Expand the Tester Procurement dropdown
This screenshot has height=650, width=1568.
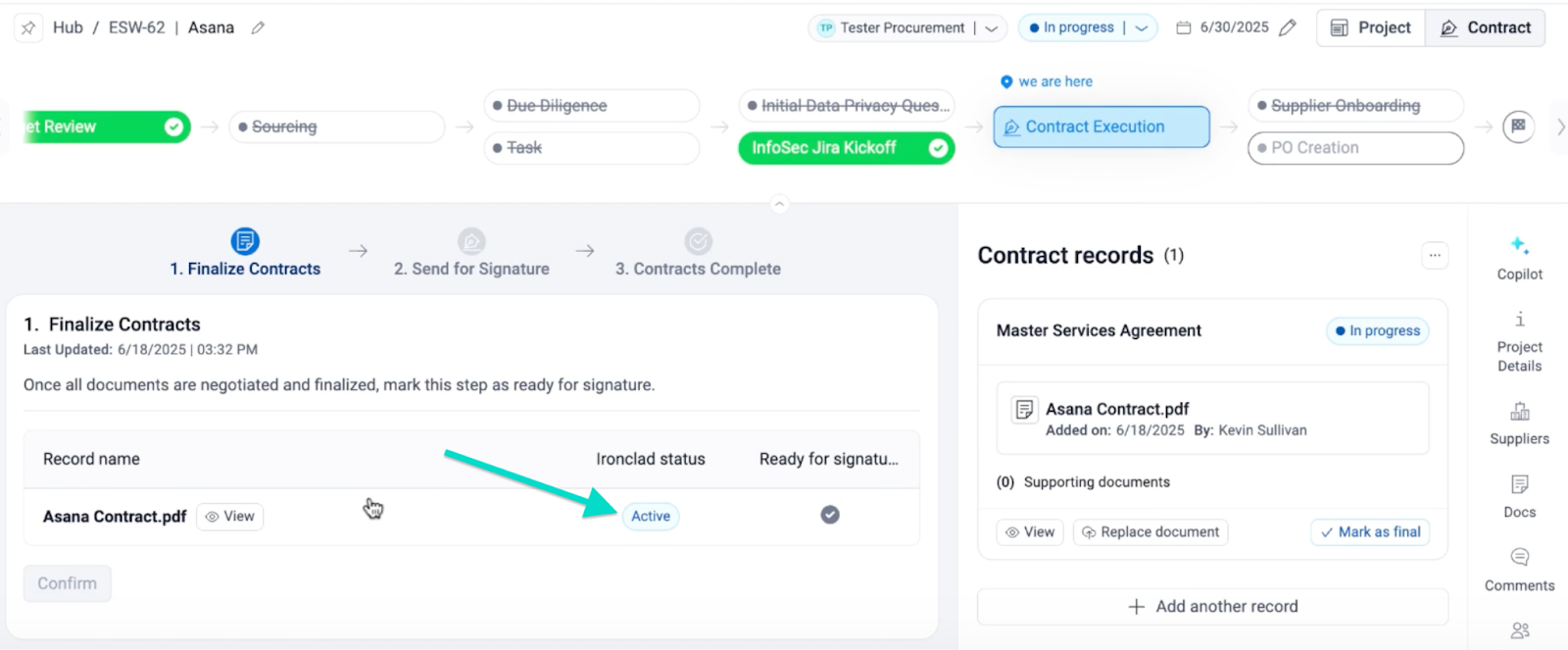point(992,28)
